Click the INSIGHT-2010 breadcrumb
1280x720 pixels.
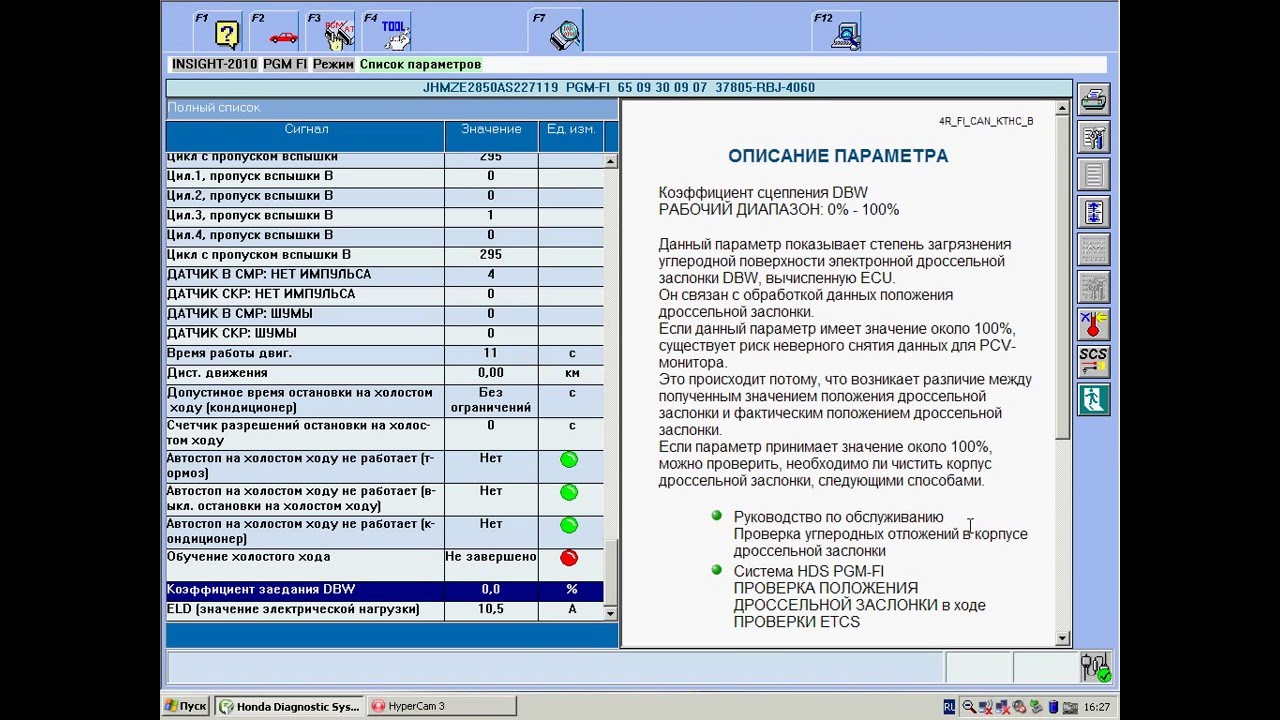pos(214,64)
